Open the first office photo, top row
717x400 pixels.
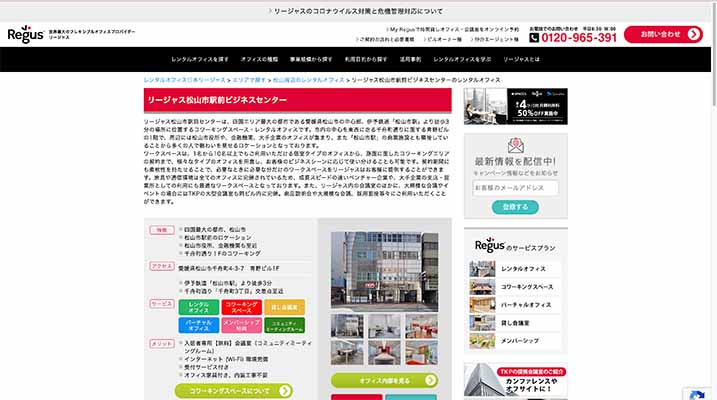[348, 326]
